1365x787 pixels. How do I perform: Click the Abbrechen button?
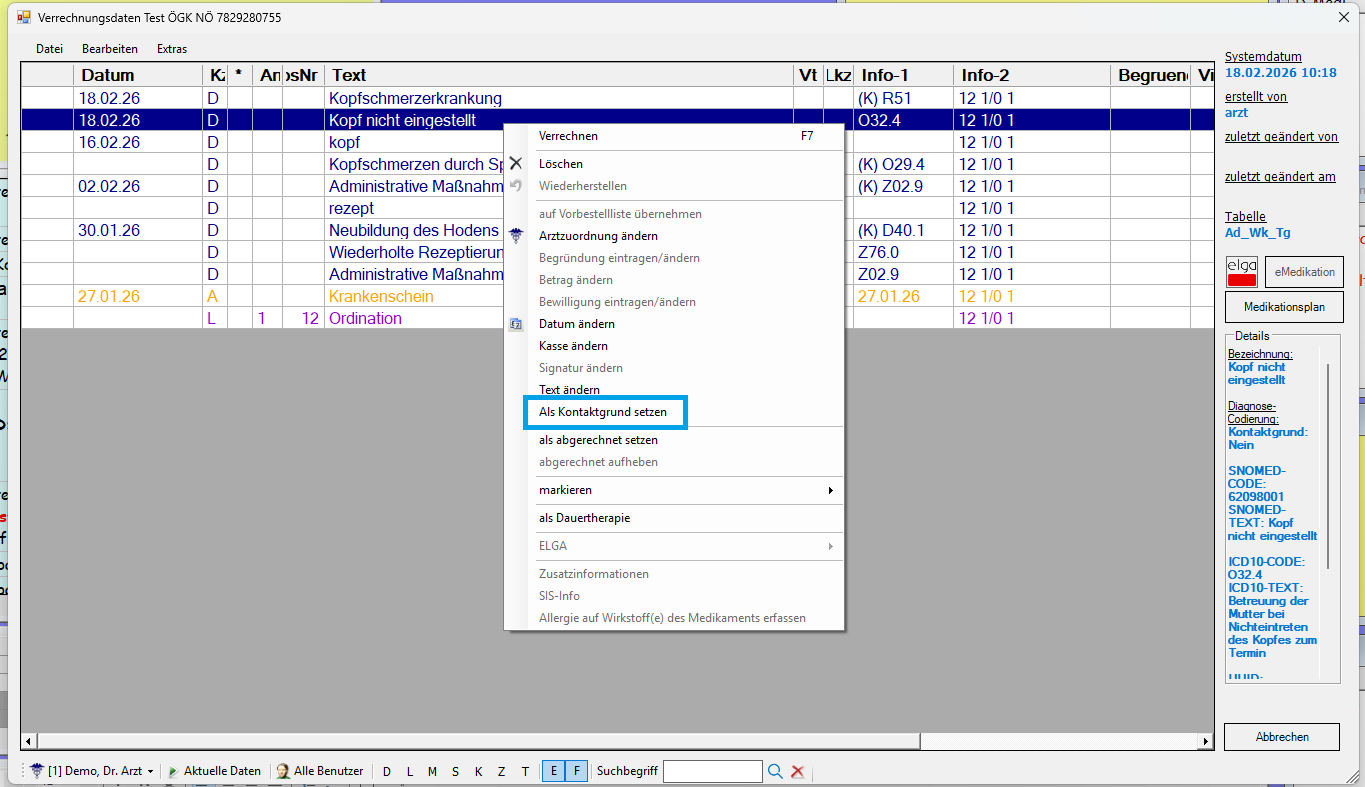click(x=1282, y=737)
